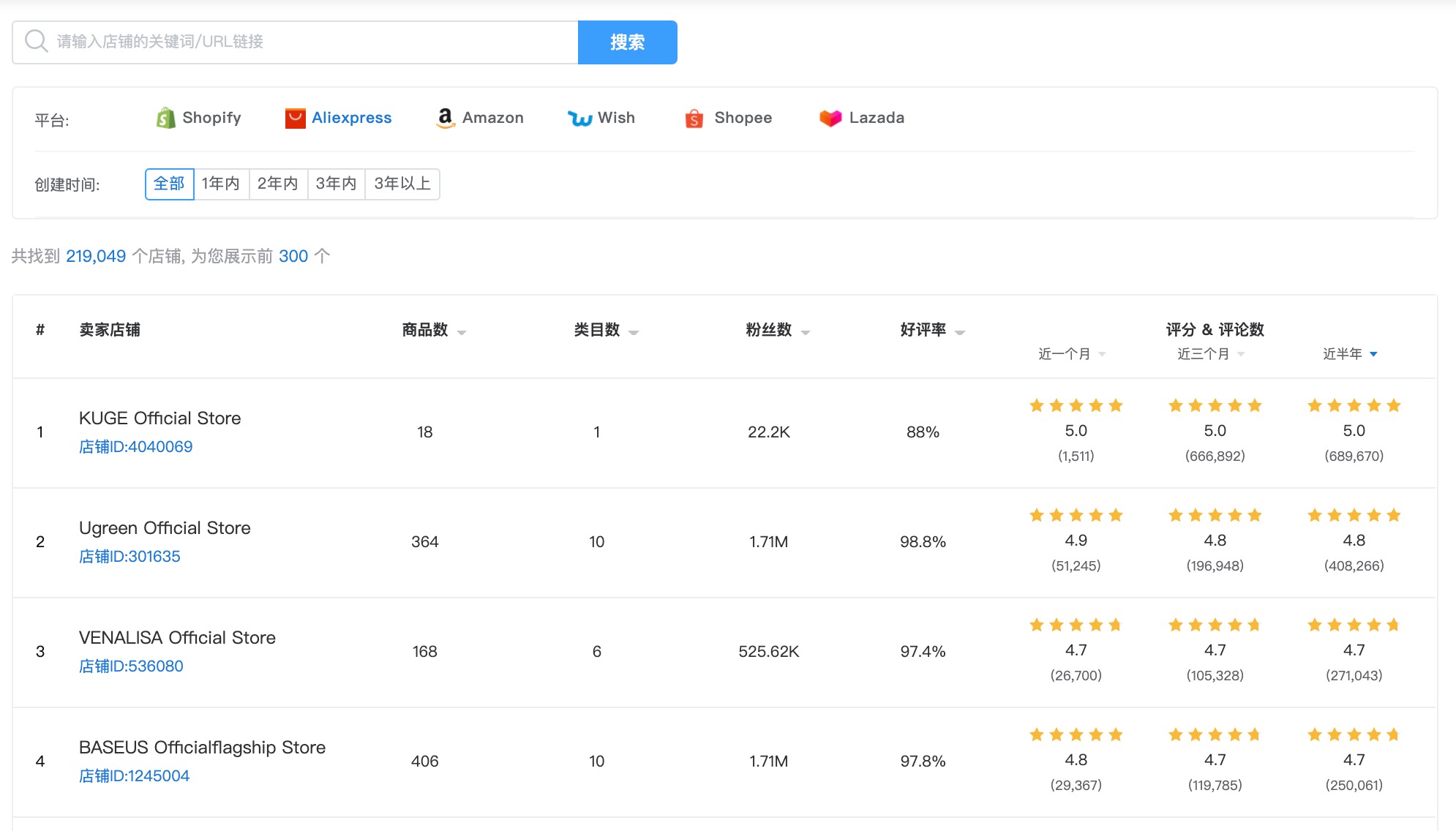This screenshot has height=831, width=1456.
Task: Select Amazon platform tab
Action: pos(480,118)
